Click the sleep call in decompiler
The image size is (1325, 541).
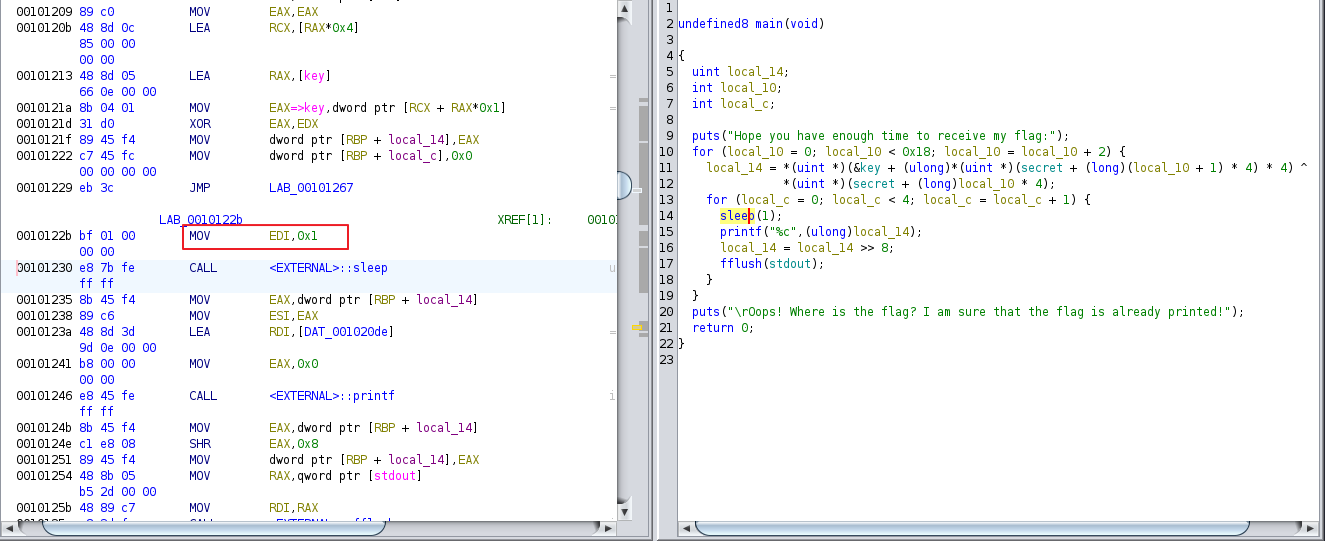tap(734, 216)
